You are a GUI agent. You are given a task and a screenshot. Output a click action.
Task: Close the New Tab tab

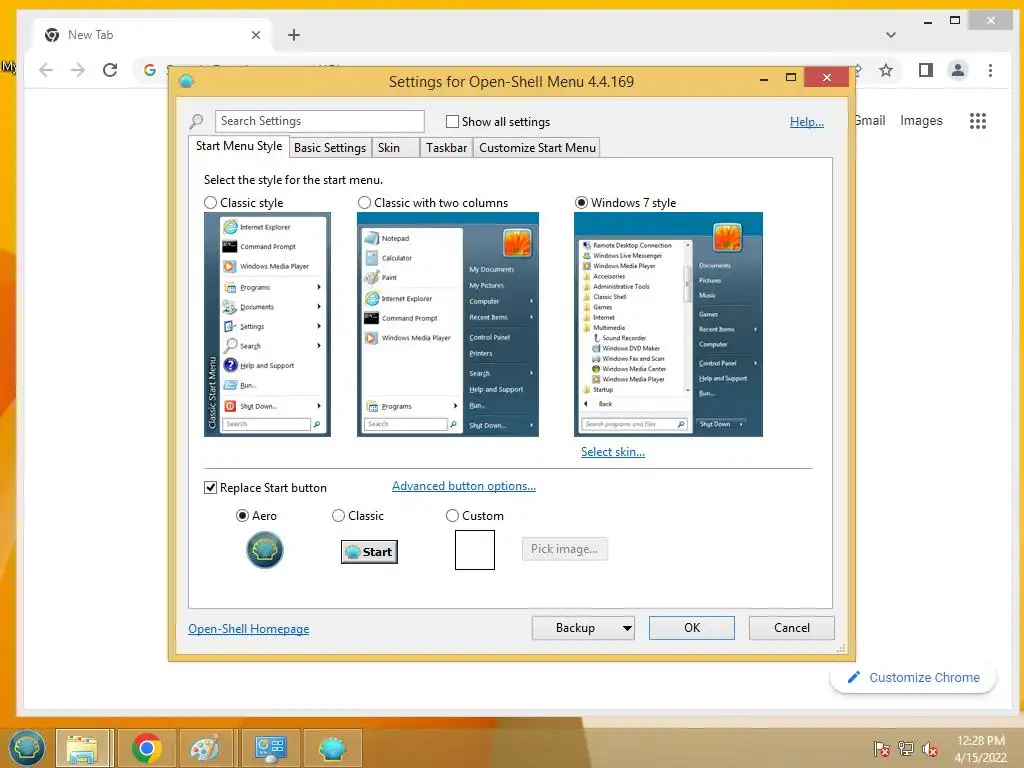256,35
